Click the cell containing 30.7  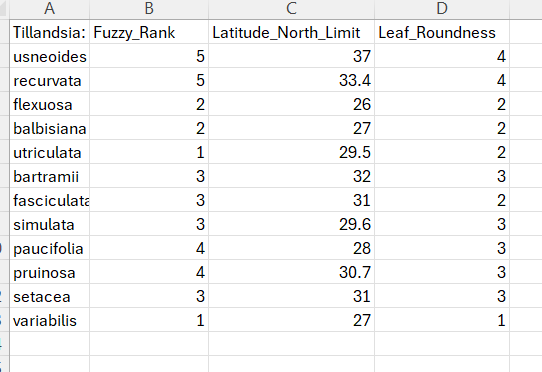[291, 272]
